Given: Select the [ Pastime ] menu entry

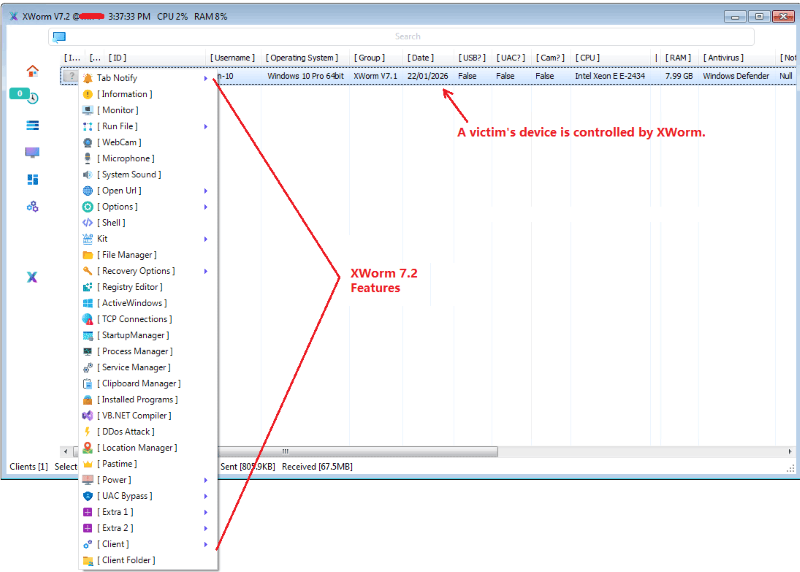Looking at the screenshot, I should (148, 464).
